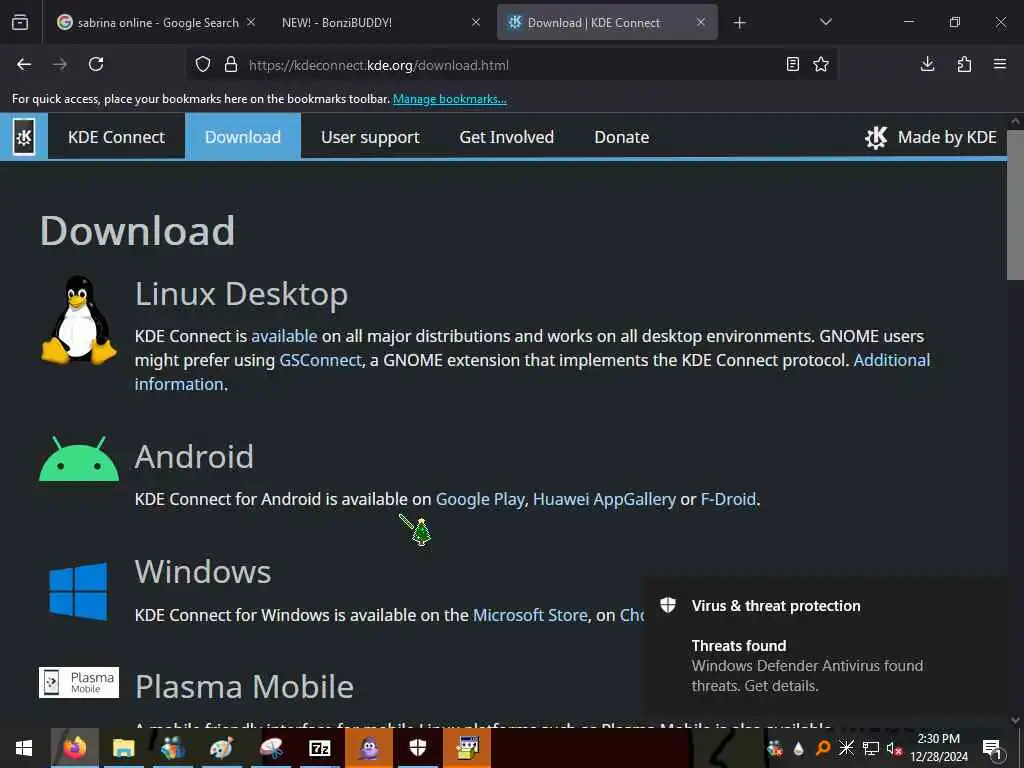
Task: Click the site security padlock icon
Action: pyautogui.click(x=231, y=65)
